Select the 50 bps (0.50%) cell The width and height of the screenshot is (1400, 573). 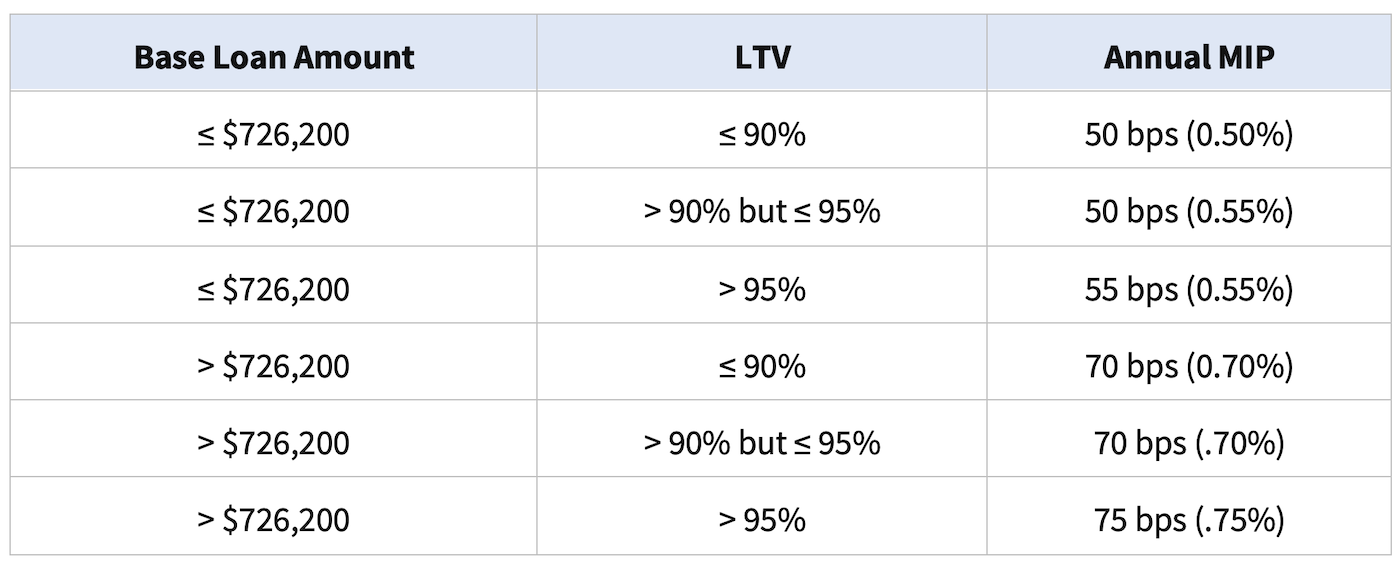pos(1189,134)
